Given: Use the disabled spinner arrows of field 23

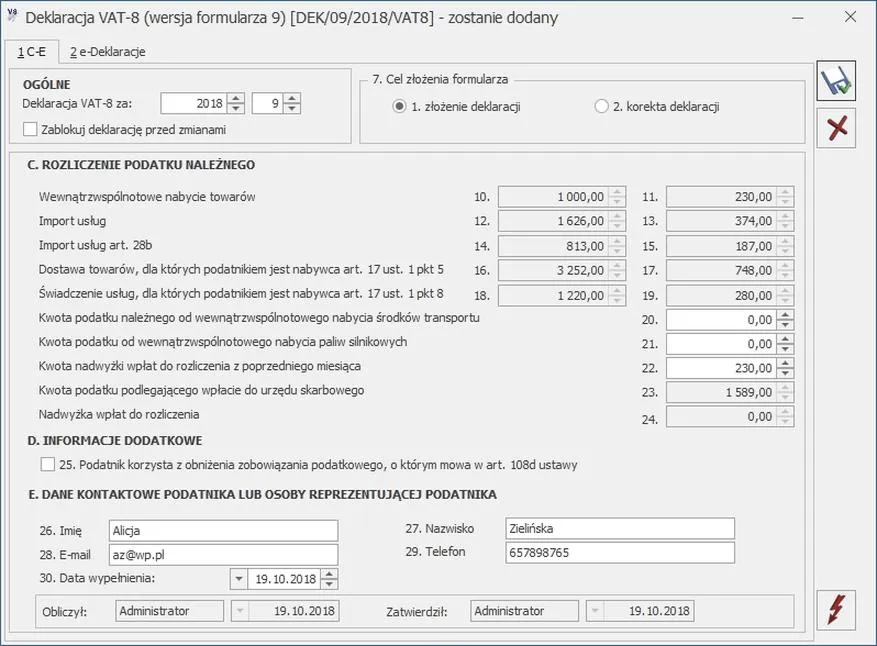Looking at the screenshot, I should [x=785, y=393].
